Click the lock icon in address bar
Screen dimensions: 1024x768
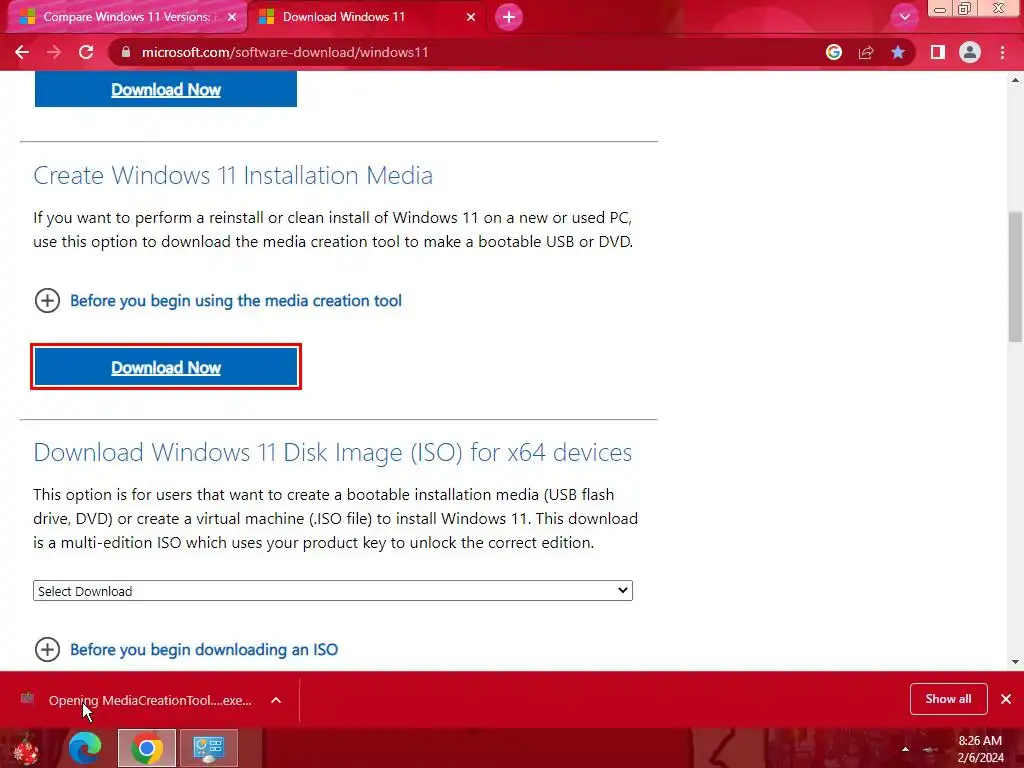click(x=127, y=52)
